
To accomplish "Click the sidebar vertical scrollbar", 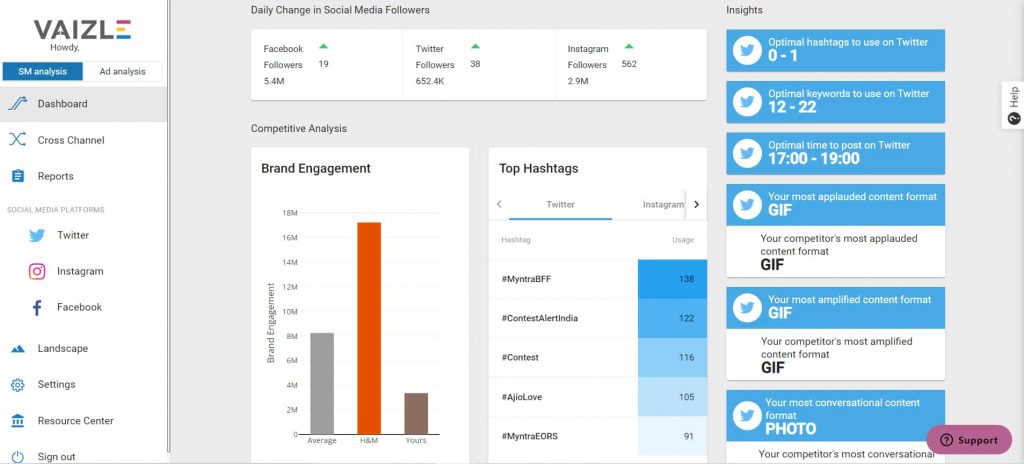I will pos(168,225).
